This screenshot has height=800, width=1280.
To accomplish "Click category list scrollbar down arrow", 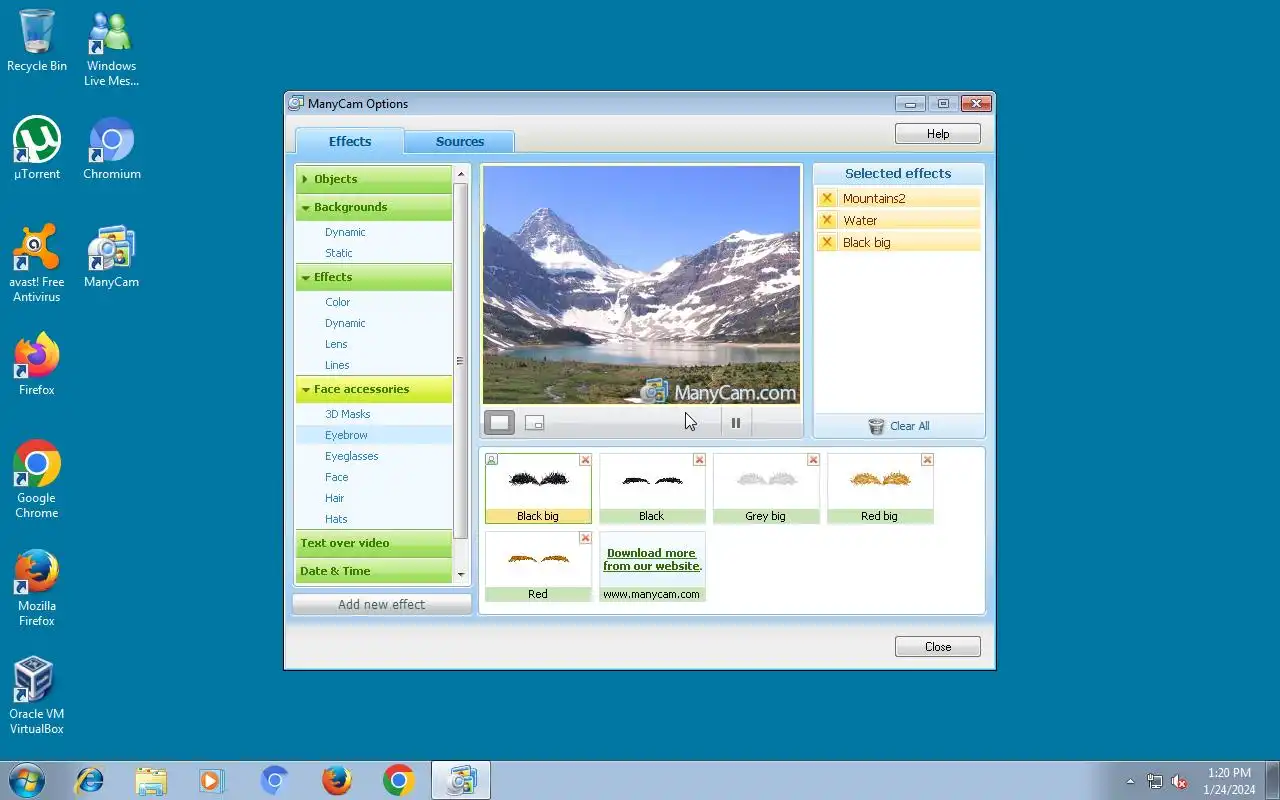I will click(461, 575).
